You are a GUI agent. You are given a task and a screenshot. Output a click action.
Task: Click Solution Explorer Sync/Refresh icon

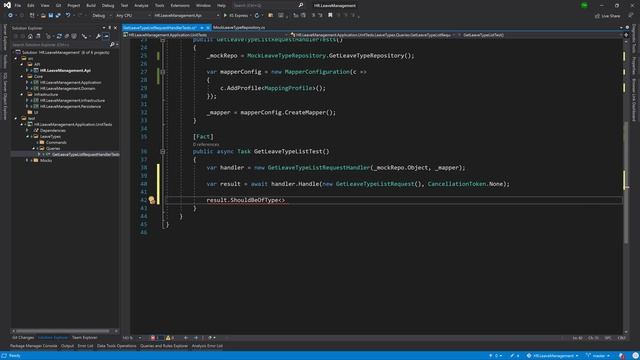pyautogui.click(x=59, y=36)
